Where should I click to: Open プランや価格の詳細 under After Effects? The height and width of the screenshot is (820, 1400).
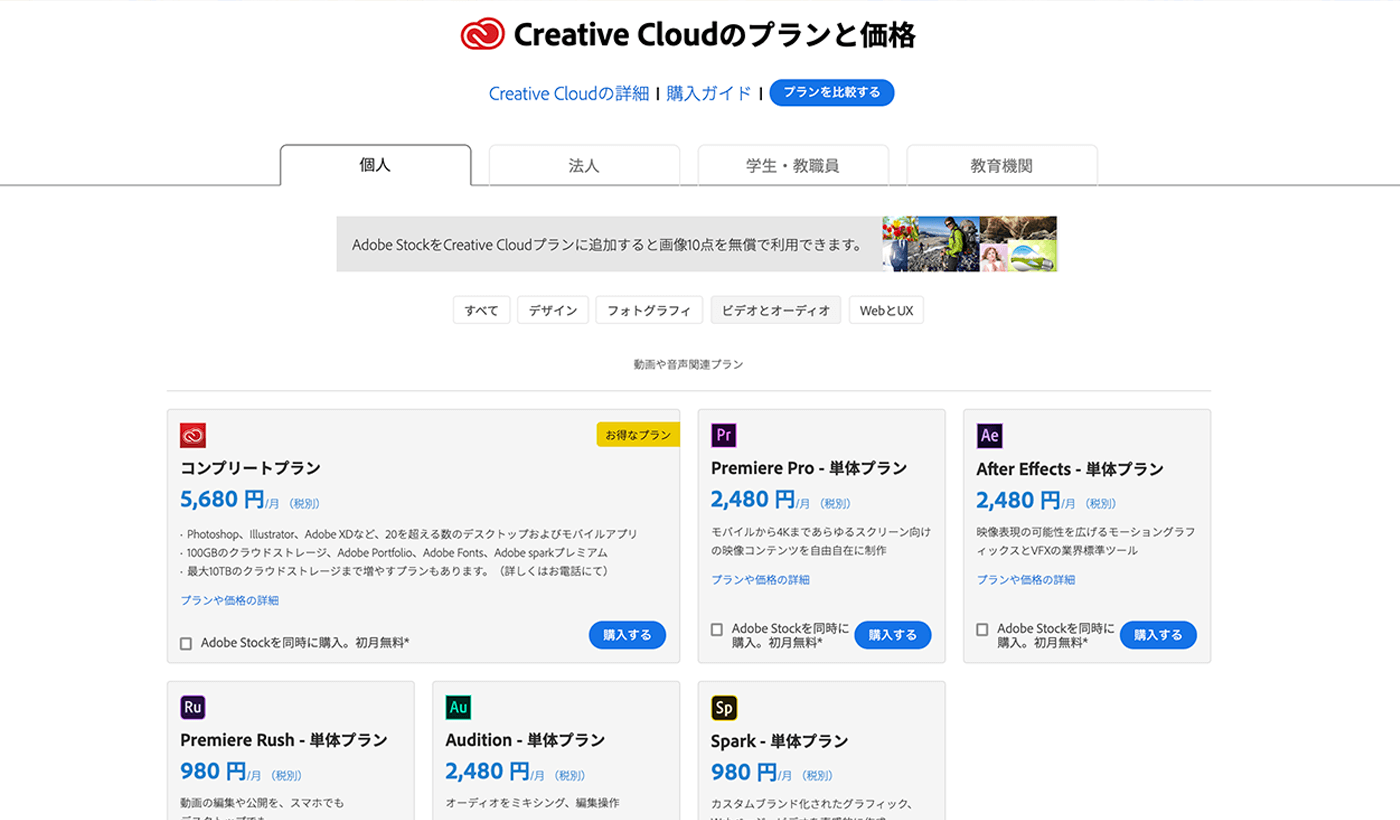tap(1026, 579)
